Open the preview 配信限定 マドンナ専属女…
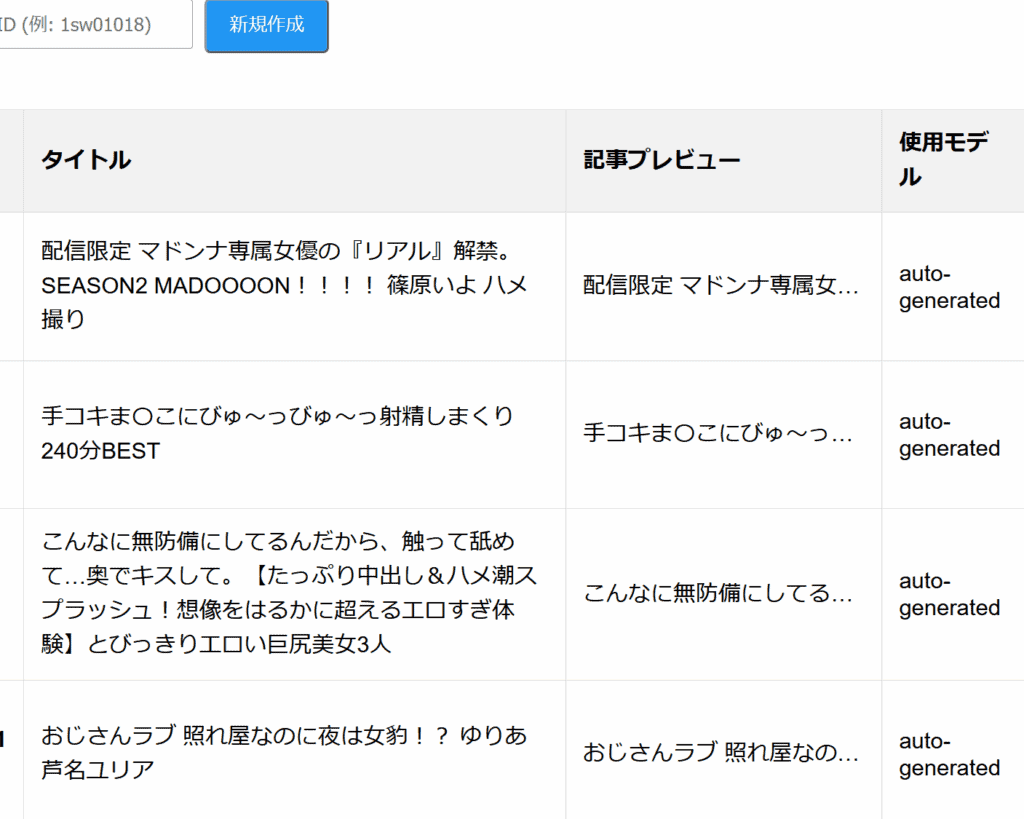The image size is (1024, 819). (721, 285)
